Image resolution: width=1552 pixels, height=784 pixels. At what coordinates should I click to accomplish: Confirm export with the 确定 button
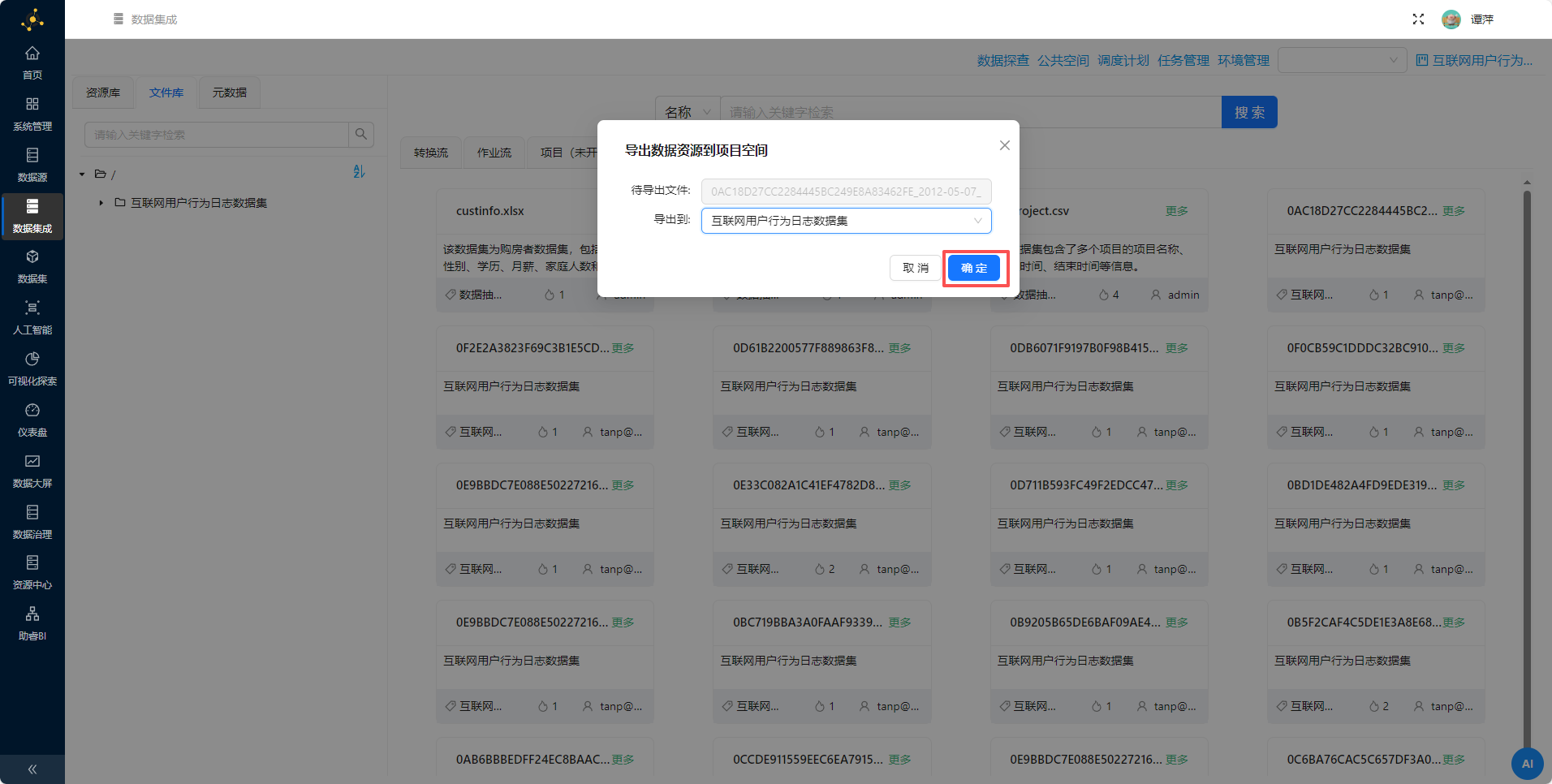(x=974, y=268)
